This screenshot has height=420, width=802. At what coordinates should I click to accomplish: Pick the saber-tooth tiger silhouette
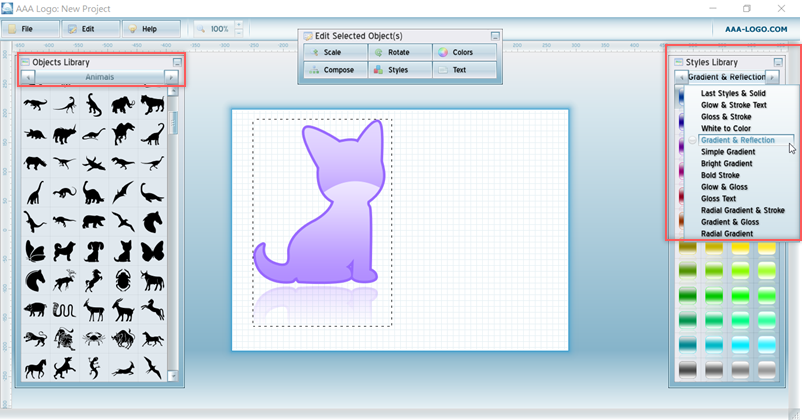pyautogui.click(x=152, y=105)
